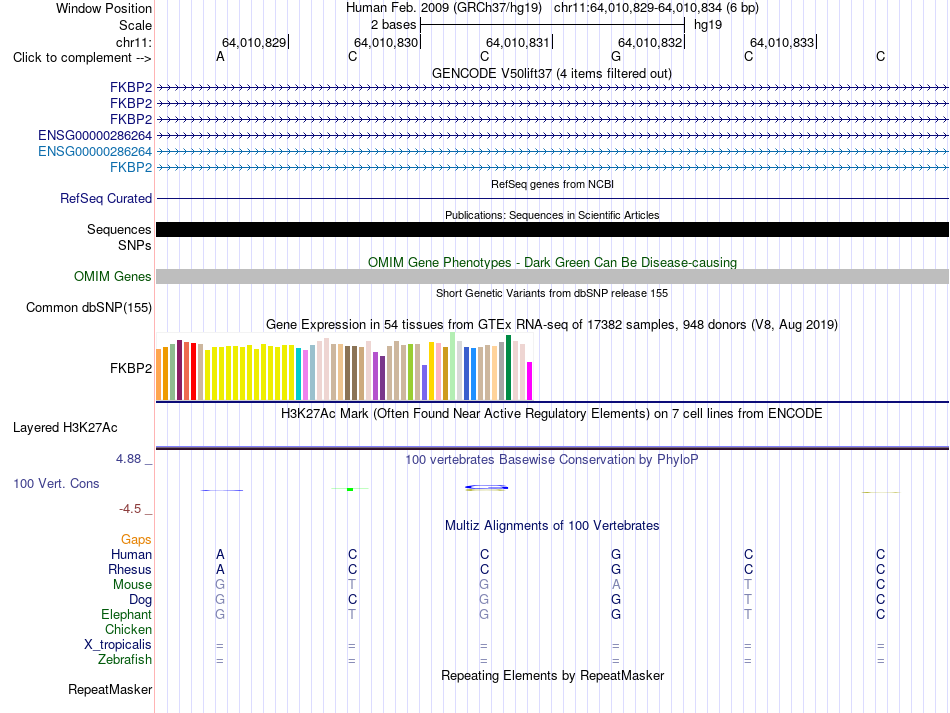
Task: Select the 'Human' species label
Action: click(x=131, y=554)
